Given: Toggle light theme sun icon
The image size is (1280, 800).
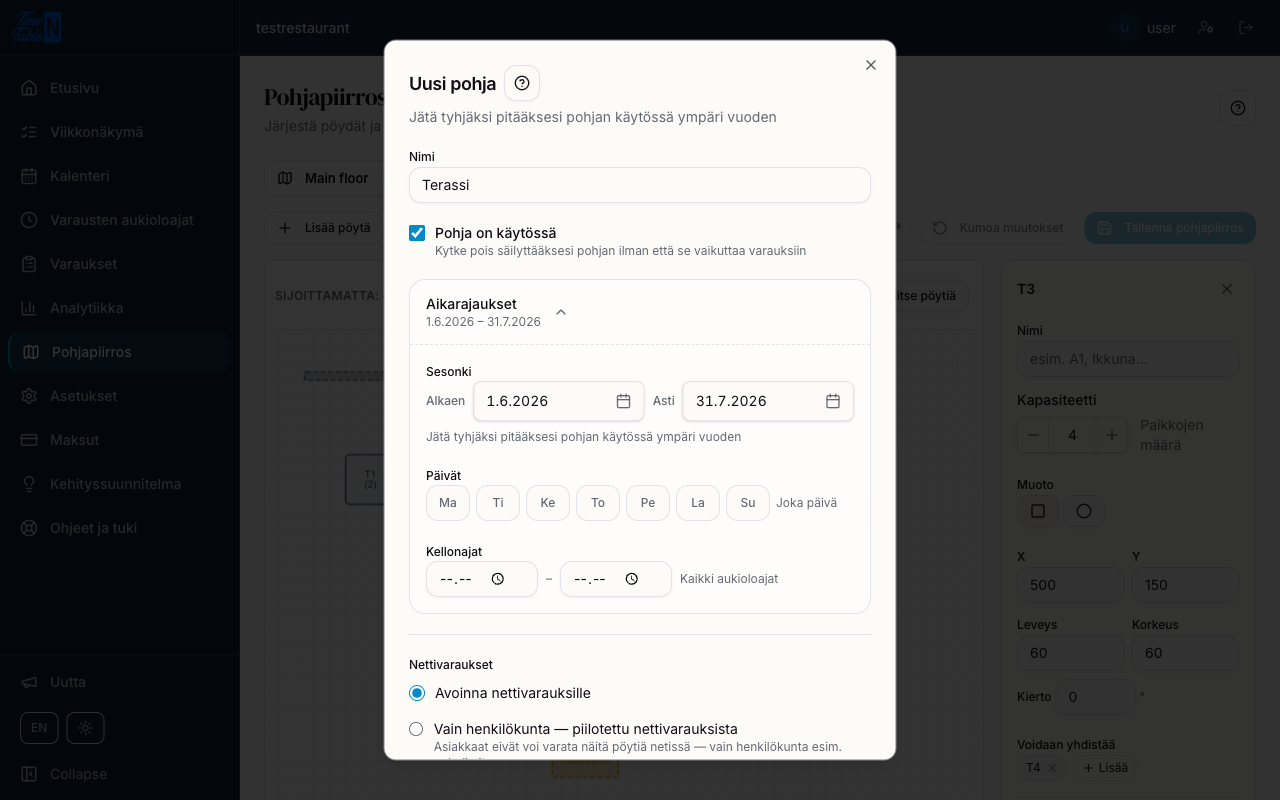Looking at the screenshot, I should tap(86, 728).
